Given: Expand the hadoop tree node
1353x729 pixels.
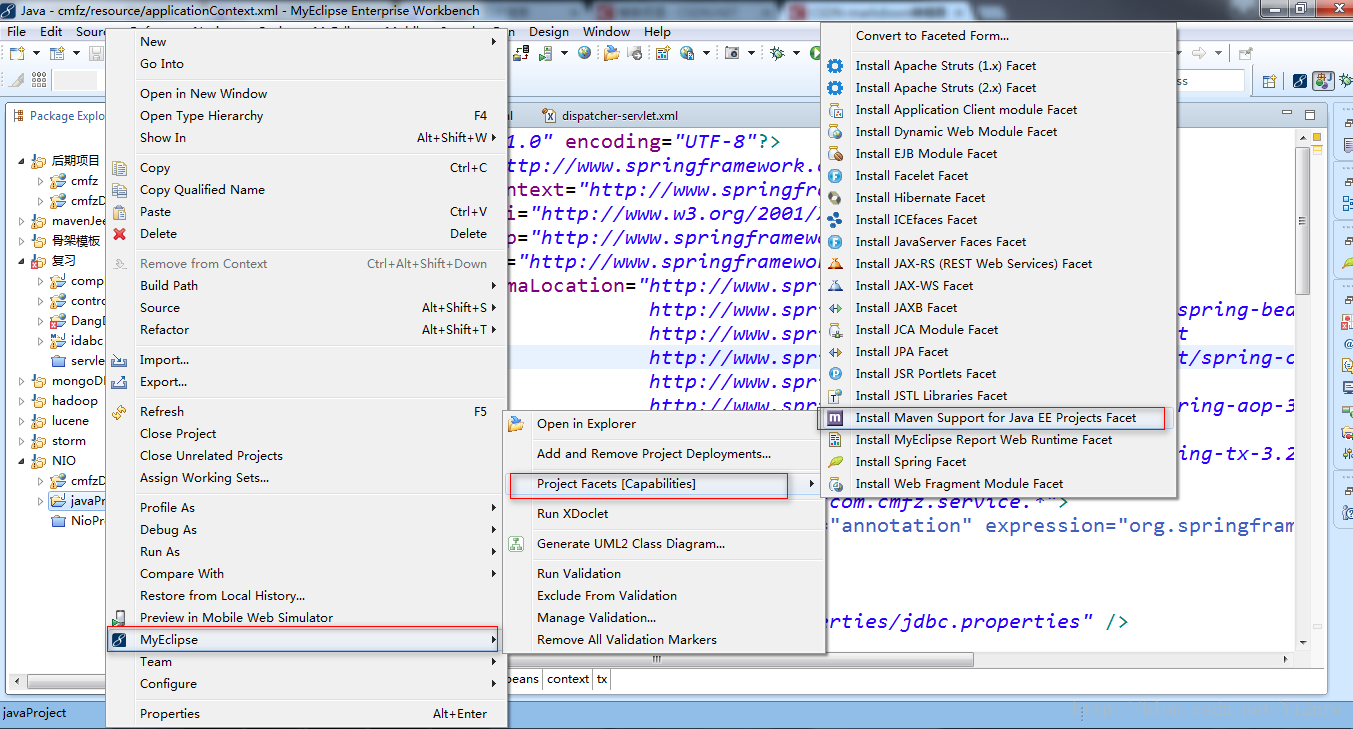Looking at the screenshot, I should tap(23, 401).
